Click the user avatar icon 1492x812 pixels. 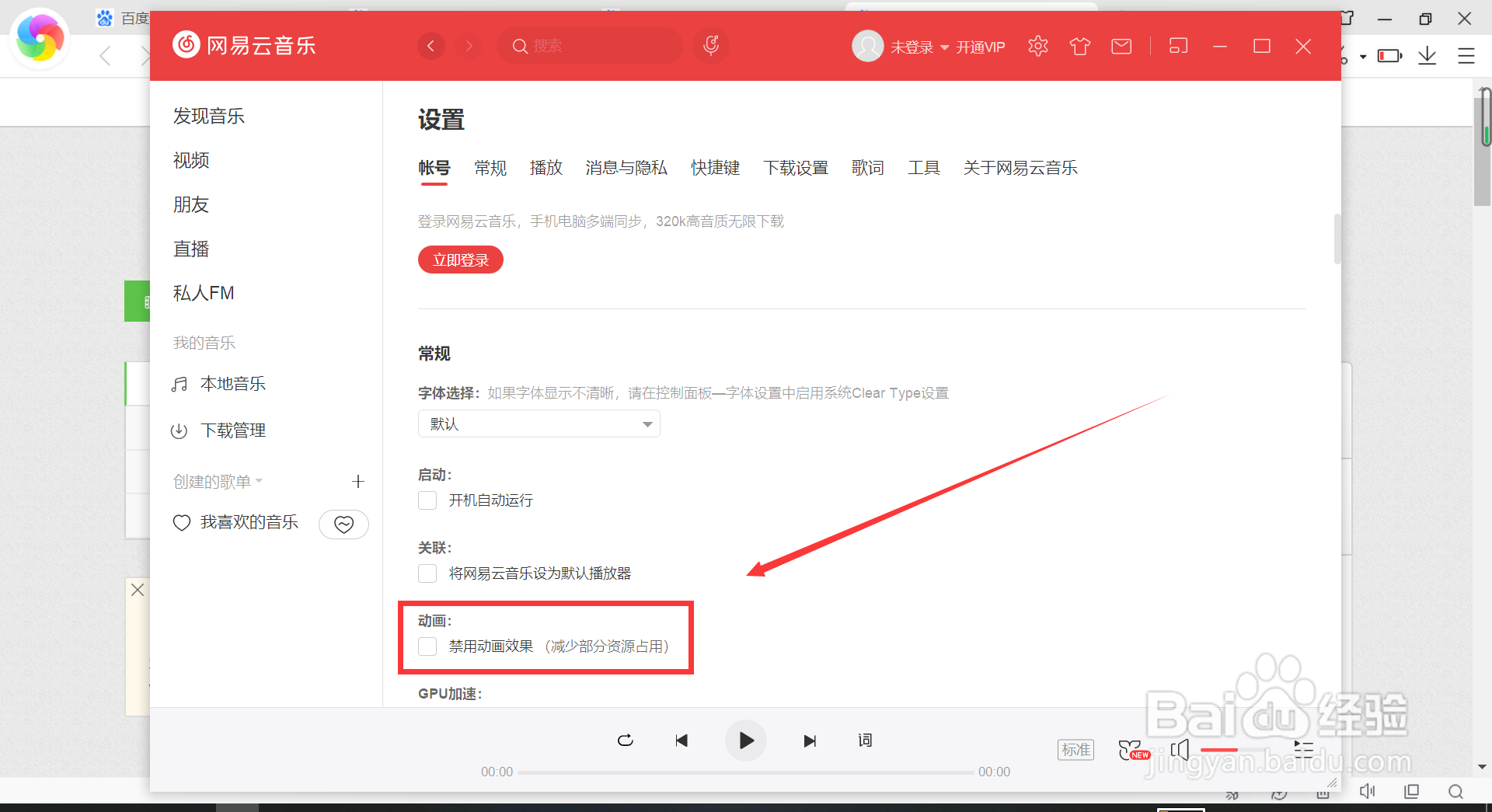868,46
